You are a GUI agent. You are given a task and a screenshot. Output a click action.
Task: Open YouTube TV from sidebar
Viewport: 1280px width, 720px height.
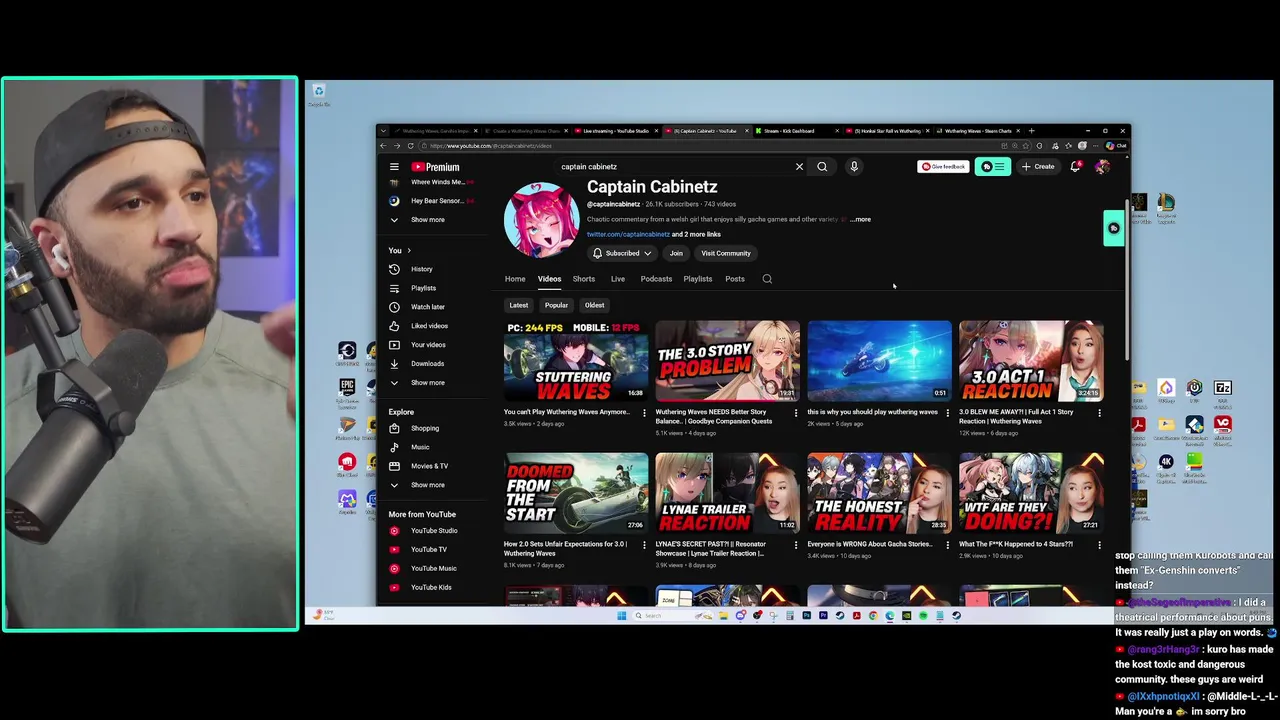(429, 550)
